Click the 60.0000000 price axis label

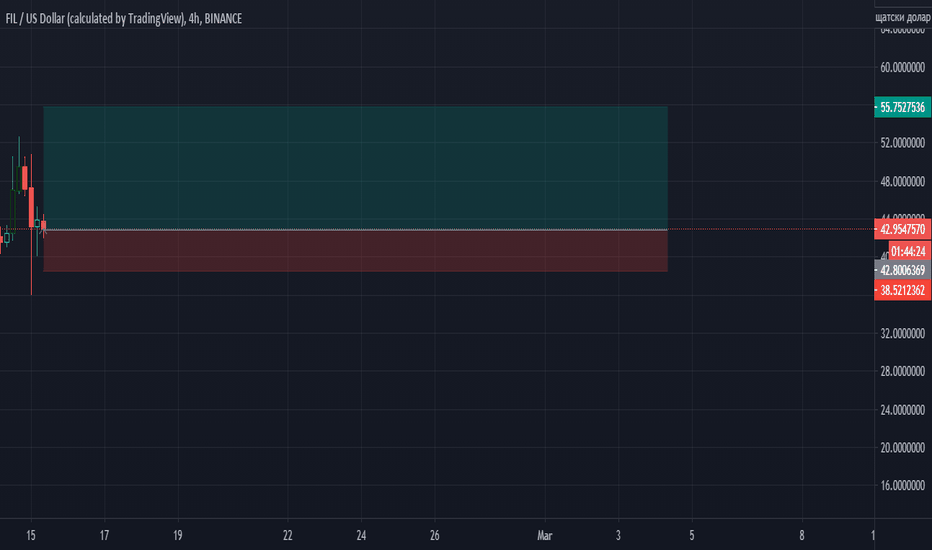click(902, 67)
